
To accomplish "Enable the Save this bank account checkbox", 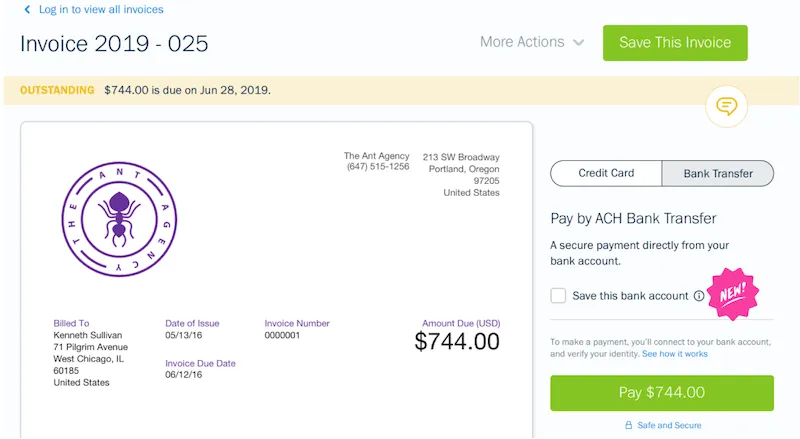I will [x=559, y=296].
